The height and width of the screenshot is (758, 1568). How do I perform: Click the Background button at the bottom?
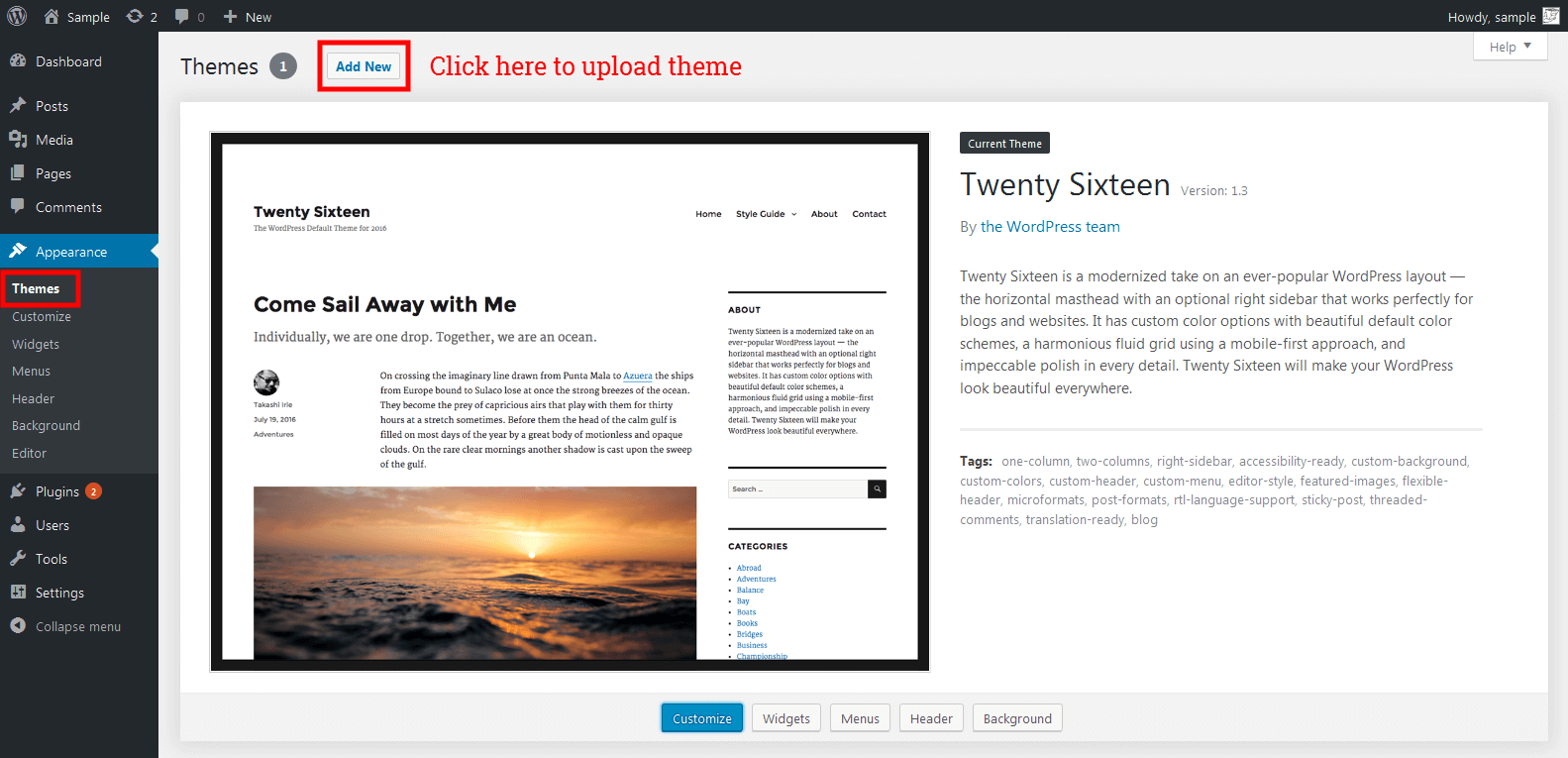[x=1017, y=718]
